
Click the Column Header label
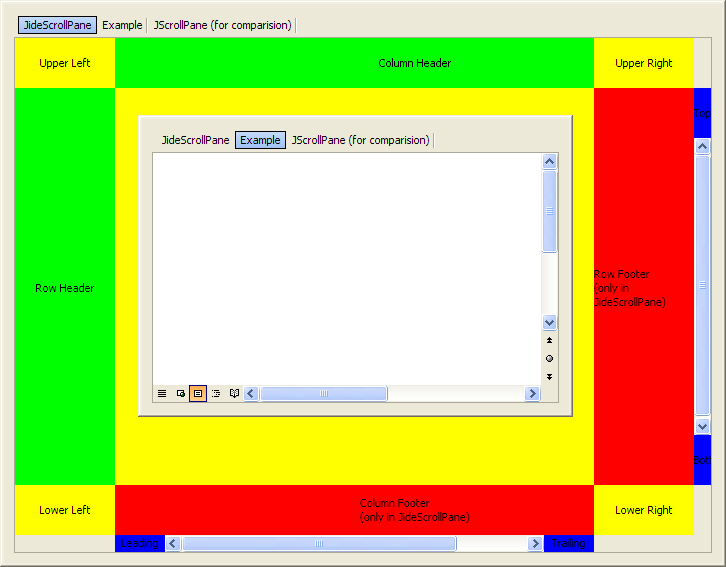click(414, 63)
